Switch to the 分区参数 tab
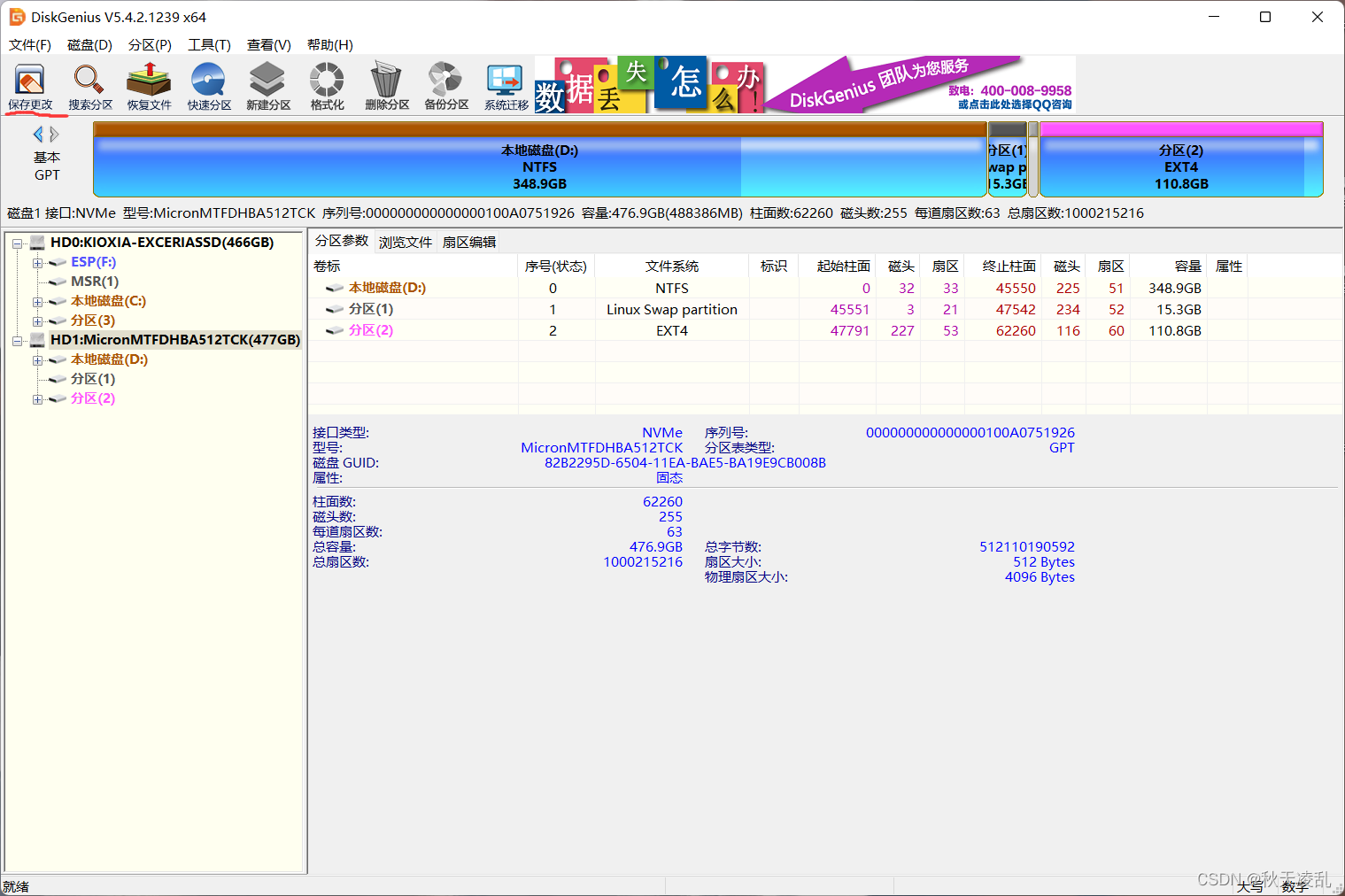Screen dimensions: 1345x896 [x=342, y=241]
